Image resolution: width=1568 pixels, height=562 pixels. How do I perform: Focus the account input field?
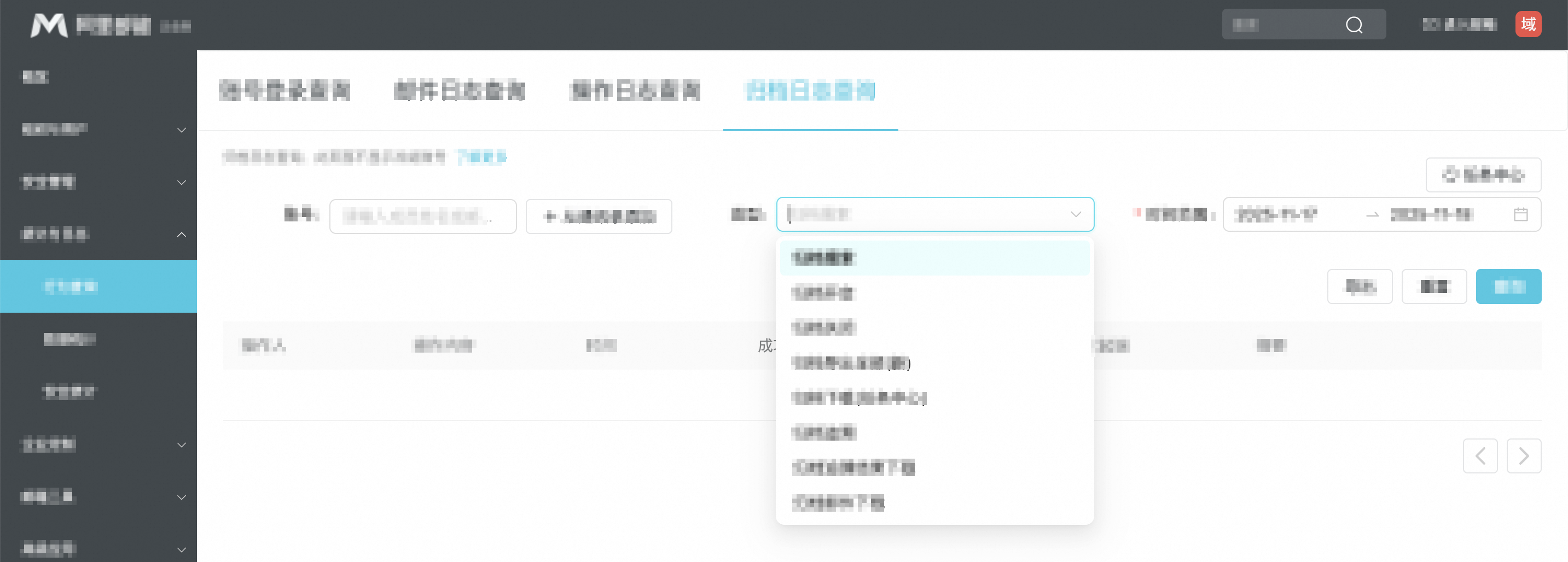(423, 216)
